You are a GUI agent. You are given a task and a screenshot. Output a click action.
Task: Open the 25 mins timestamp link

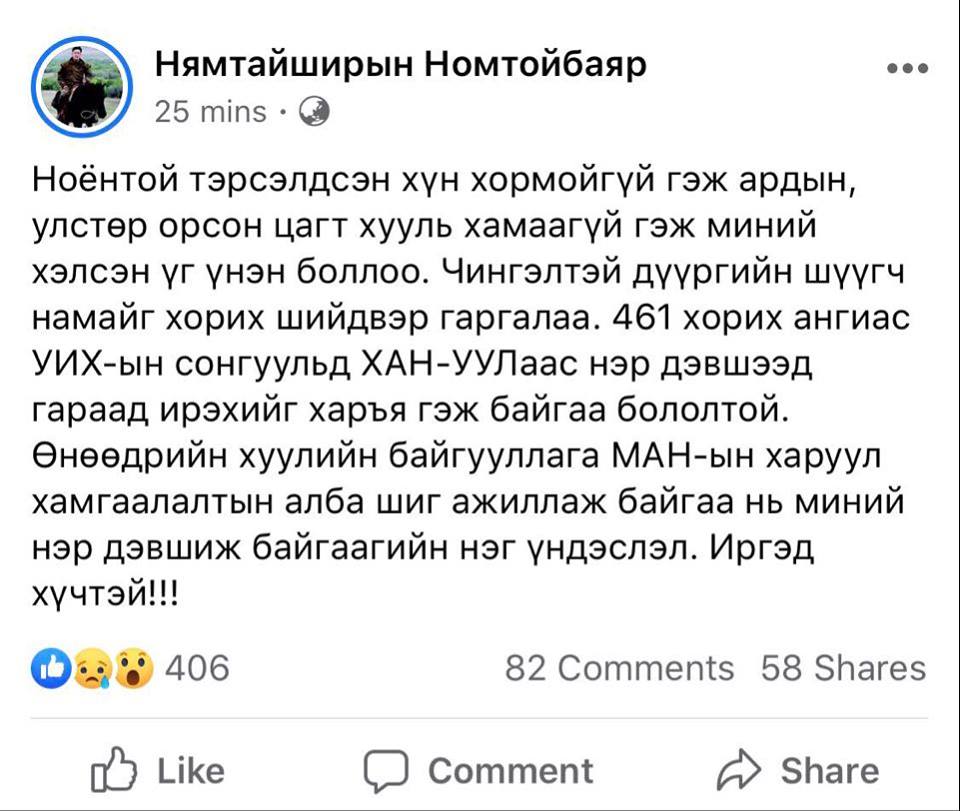[x=211, y=112]
